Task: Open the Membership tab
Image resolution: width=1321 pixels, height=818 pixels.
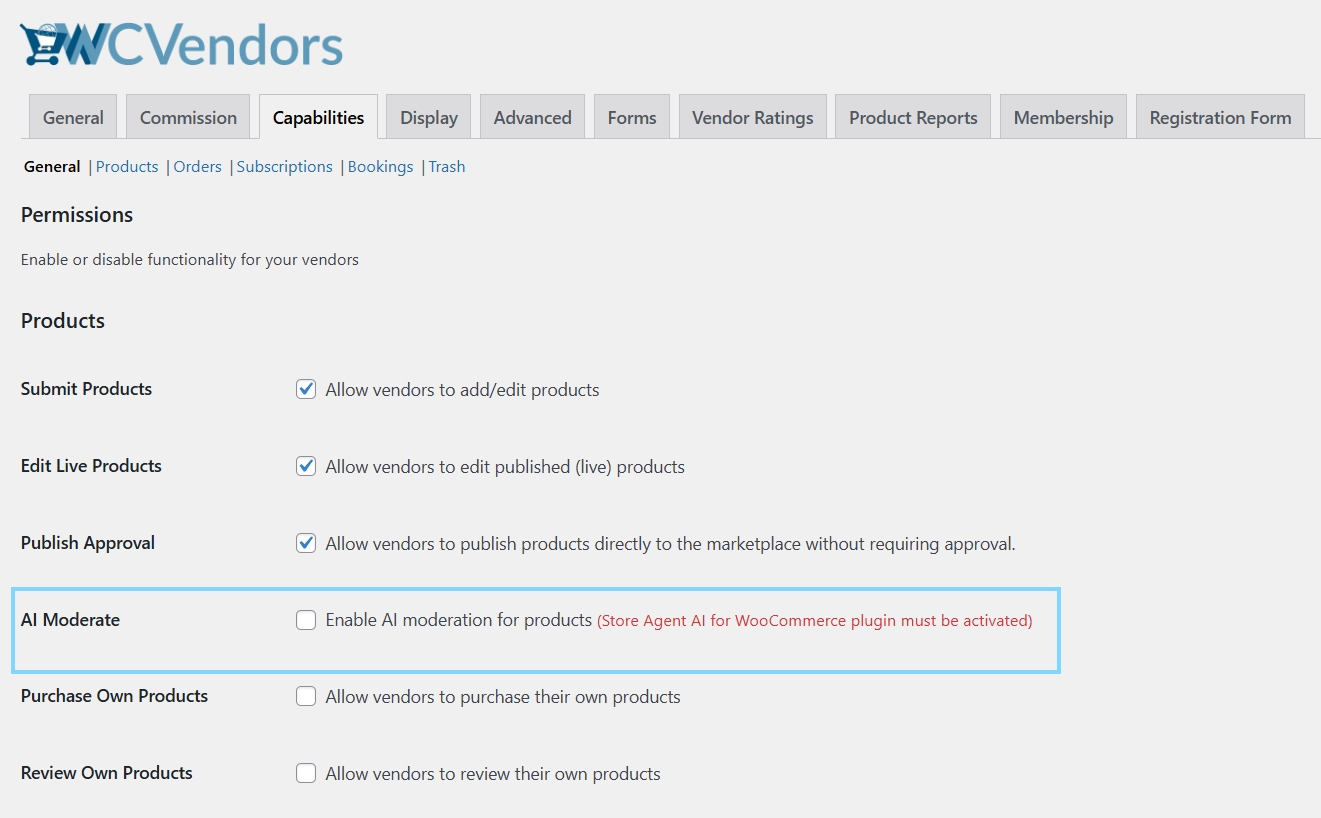Action: tap(1063, 118)
